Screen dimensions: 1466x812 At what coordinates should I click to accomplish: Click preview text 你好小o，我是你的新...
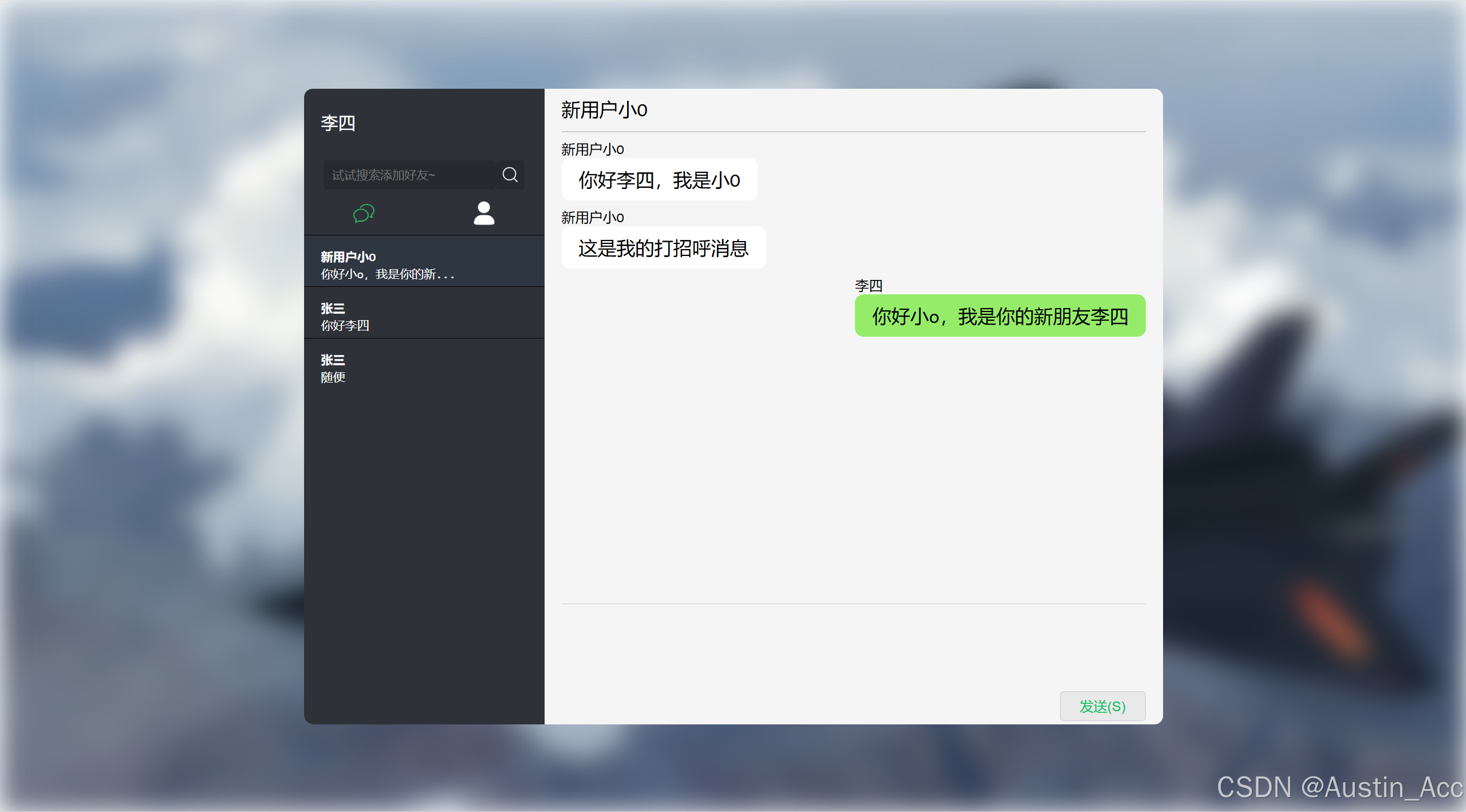point(387,274)
